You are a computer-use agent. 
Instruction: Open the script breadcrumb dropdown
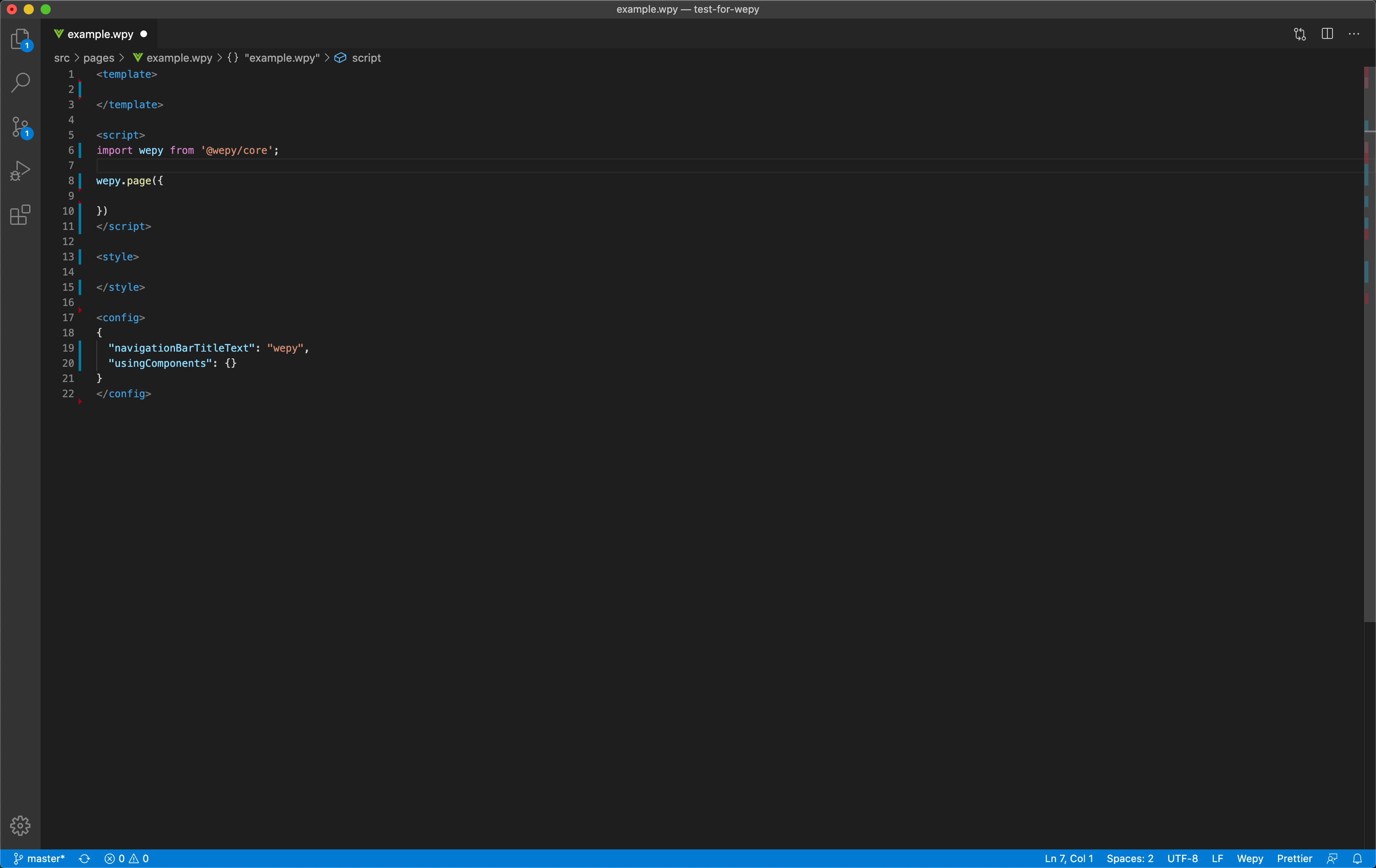pyautogui.click(x=366, y=58)
